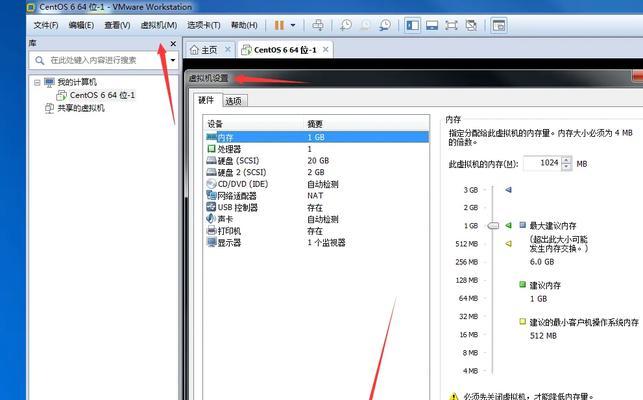Click the orange pause VM button
The height and width of the screenshot is (400, 643).
pos(279,25)
